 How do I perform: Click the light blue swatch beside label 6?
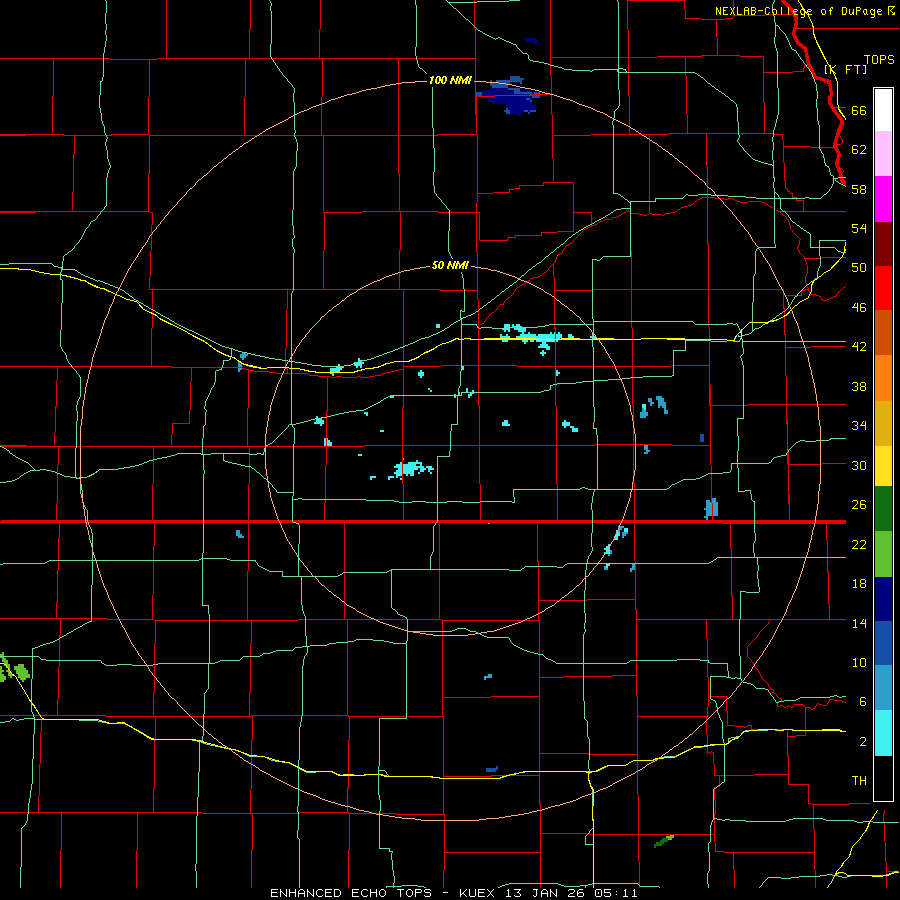[883, 688]
